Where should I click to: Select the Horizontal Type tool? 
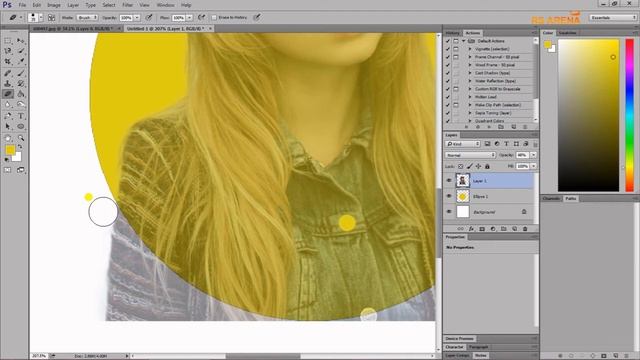point(21,116)
